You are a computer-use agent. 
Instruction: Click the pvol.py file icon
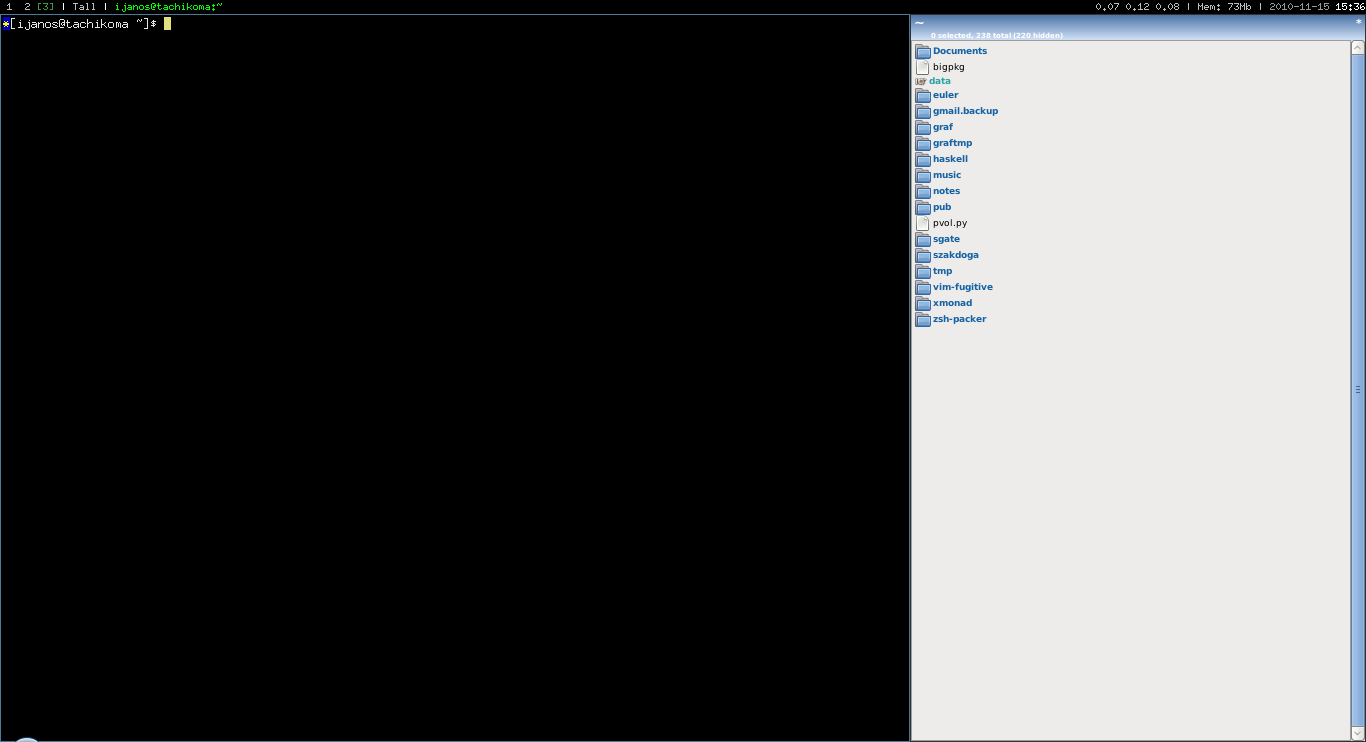(x=923, y=223)
